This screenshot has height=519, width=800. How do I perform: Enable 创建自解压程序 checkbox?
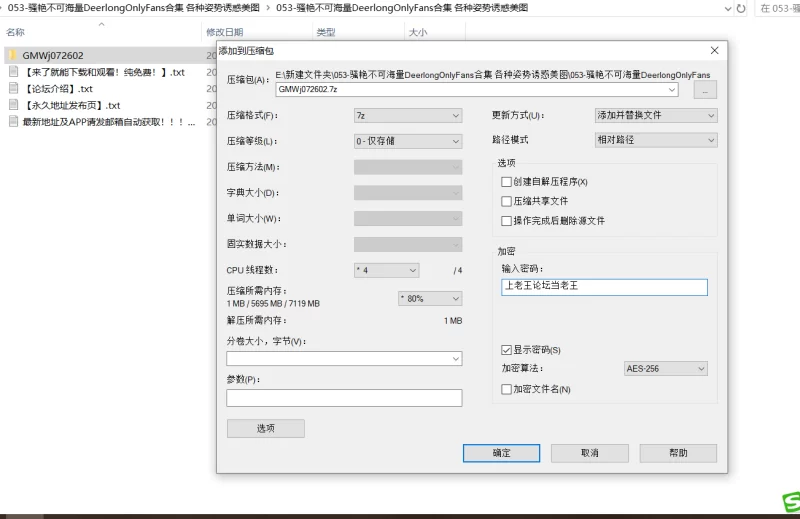tap(506, 182)
